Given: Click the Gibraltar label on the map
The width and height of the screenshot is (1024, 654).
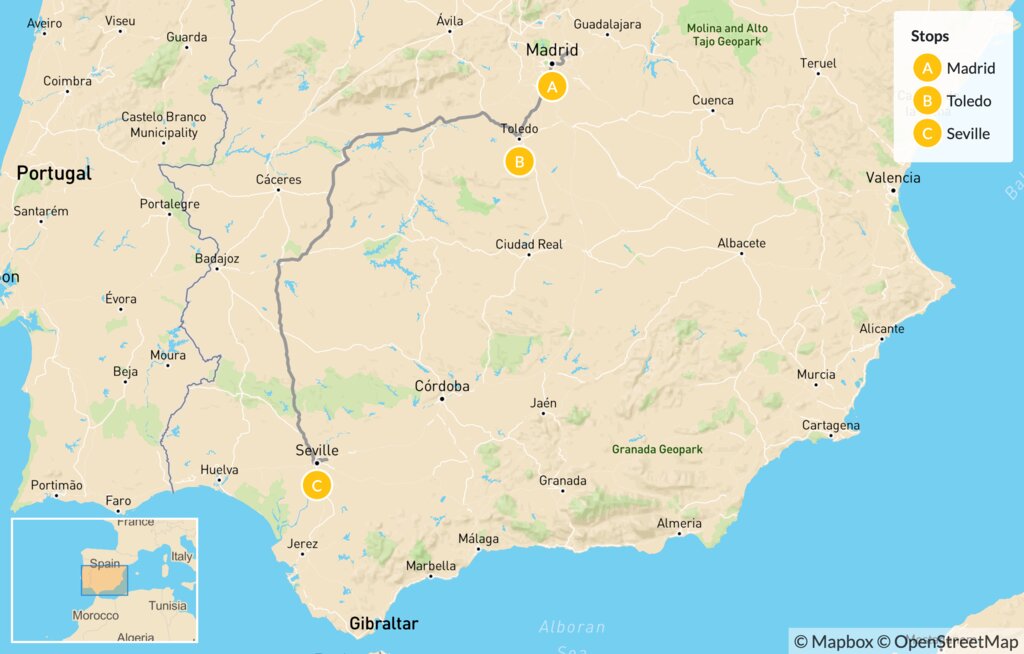Looking at the screenshot, I should point(383,623).
